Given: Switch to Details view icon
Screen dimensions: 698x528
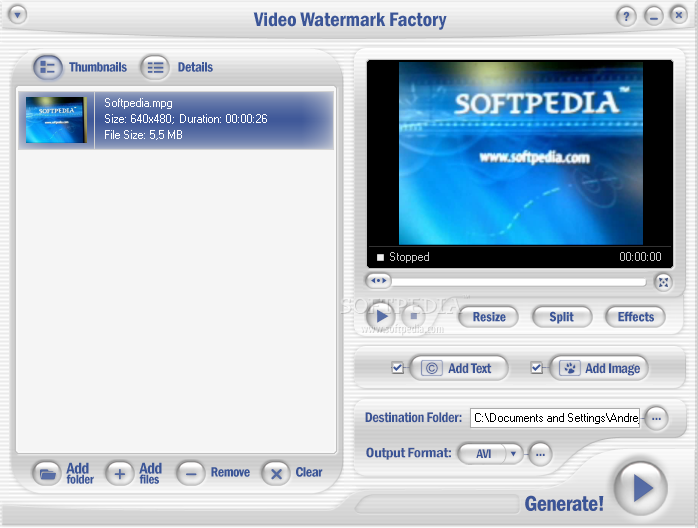Looking at the screenshot, I should pyautogui.click(x=155, y=67).
